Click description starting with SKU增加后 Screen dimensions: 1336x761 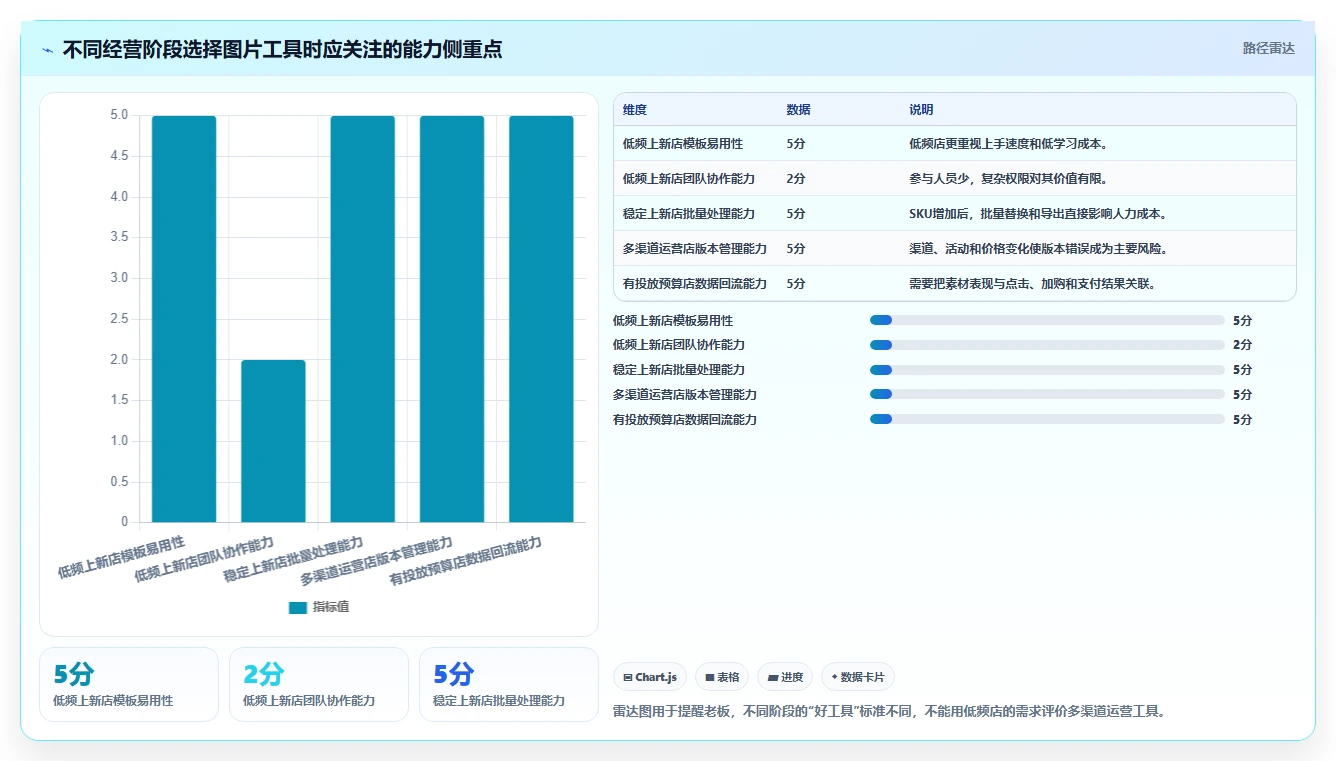click(1038, 214)
